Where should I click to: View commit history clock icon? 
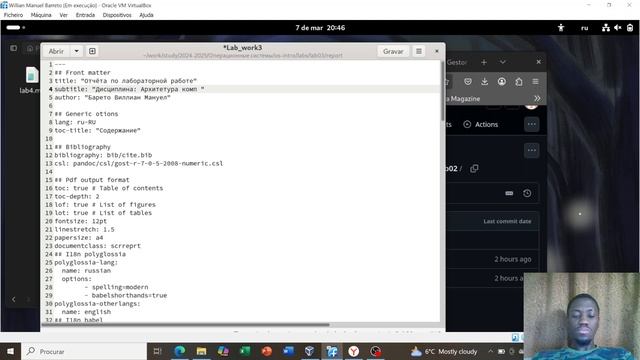pos(527,193)
